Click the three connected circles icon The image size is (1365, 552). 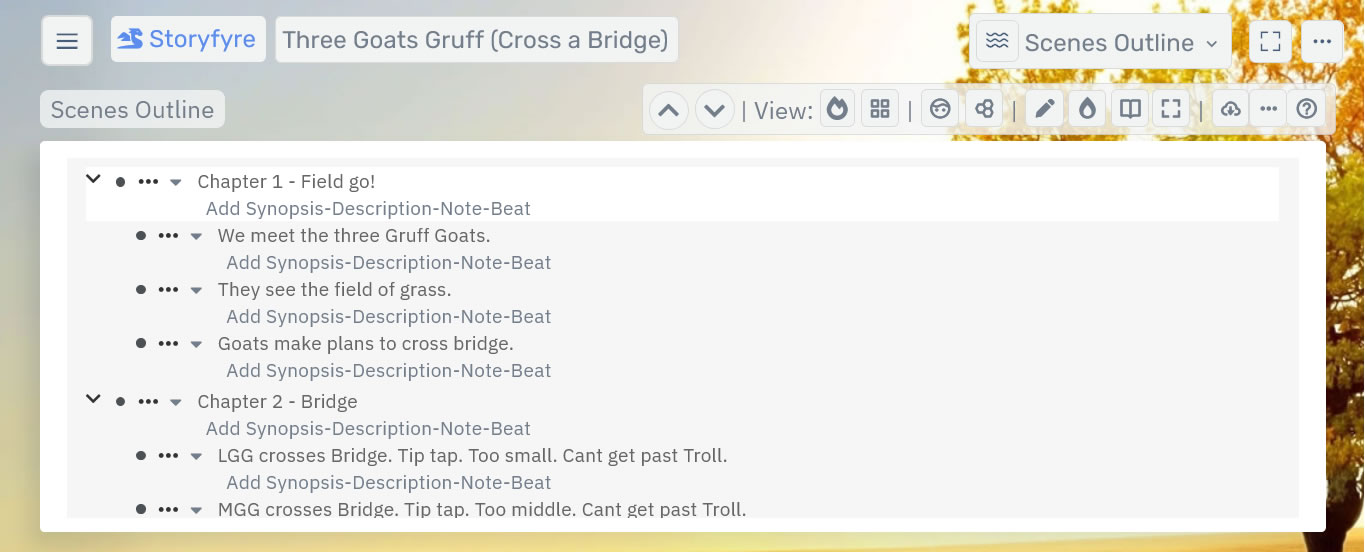coord(984,109)
